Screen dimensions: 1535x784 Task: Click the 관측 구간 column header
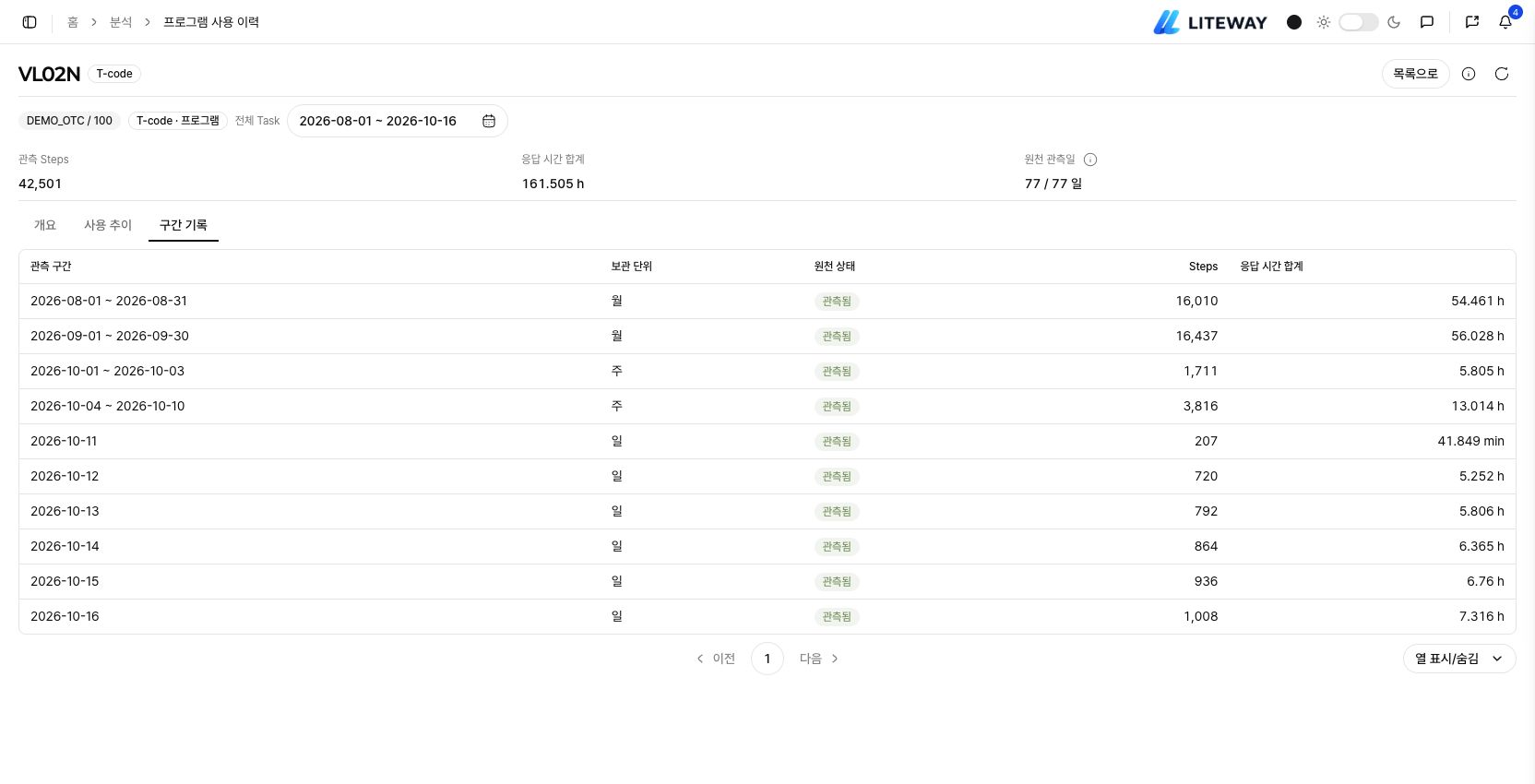[x=51, y=267]
